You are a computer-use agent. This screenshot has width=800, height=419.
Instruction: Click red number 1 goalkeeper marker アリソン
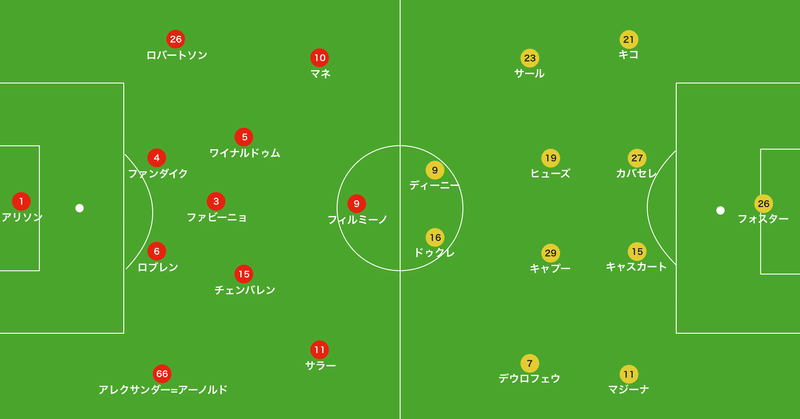pos(21,201)
